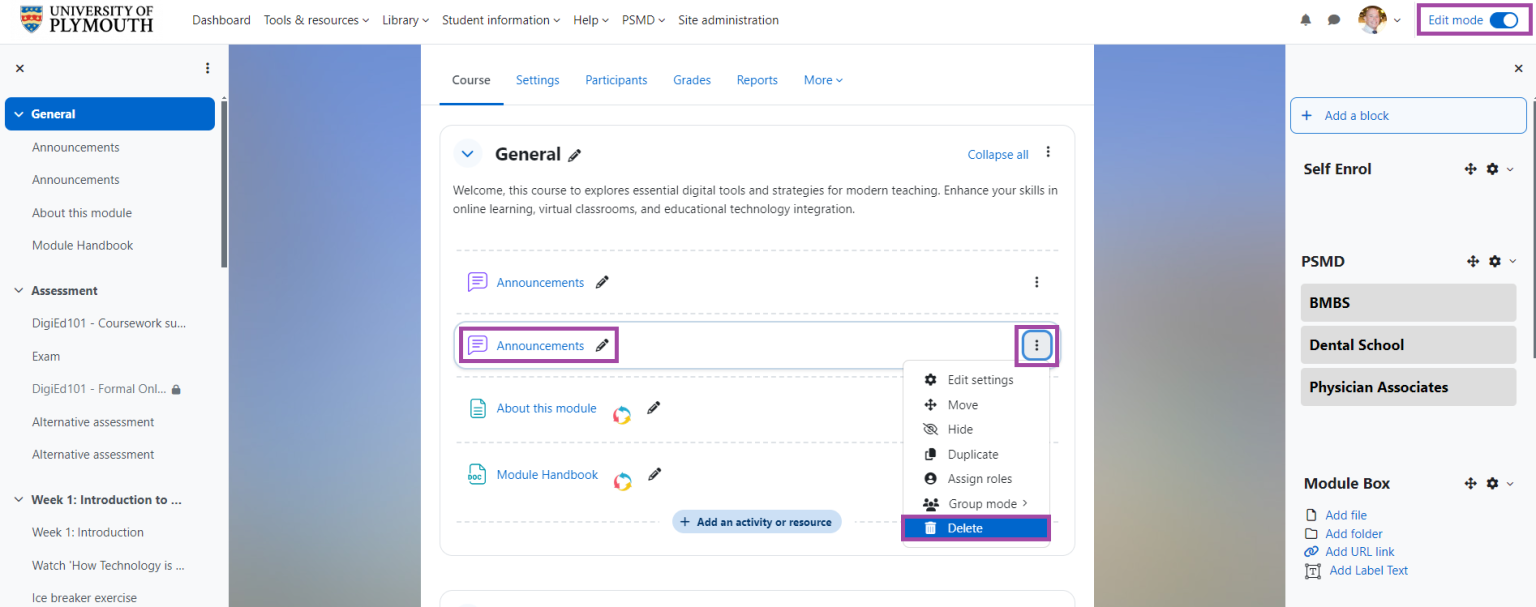
Task: Close the right block drawer
Action: pyautogui.click(x=1518, y=69)
